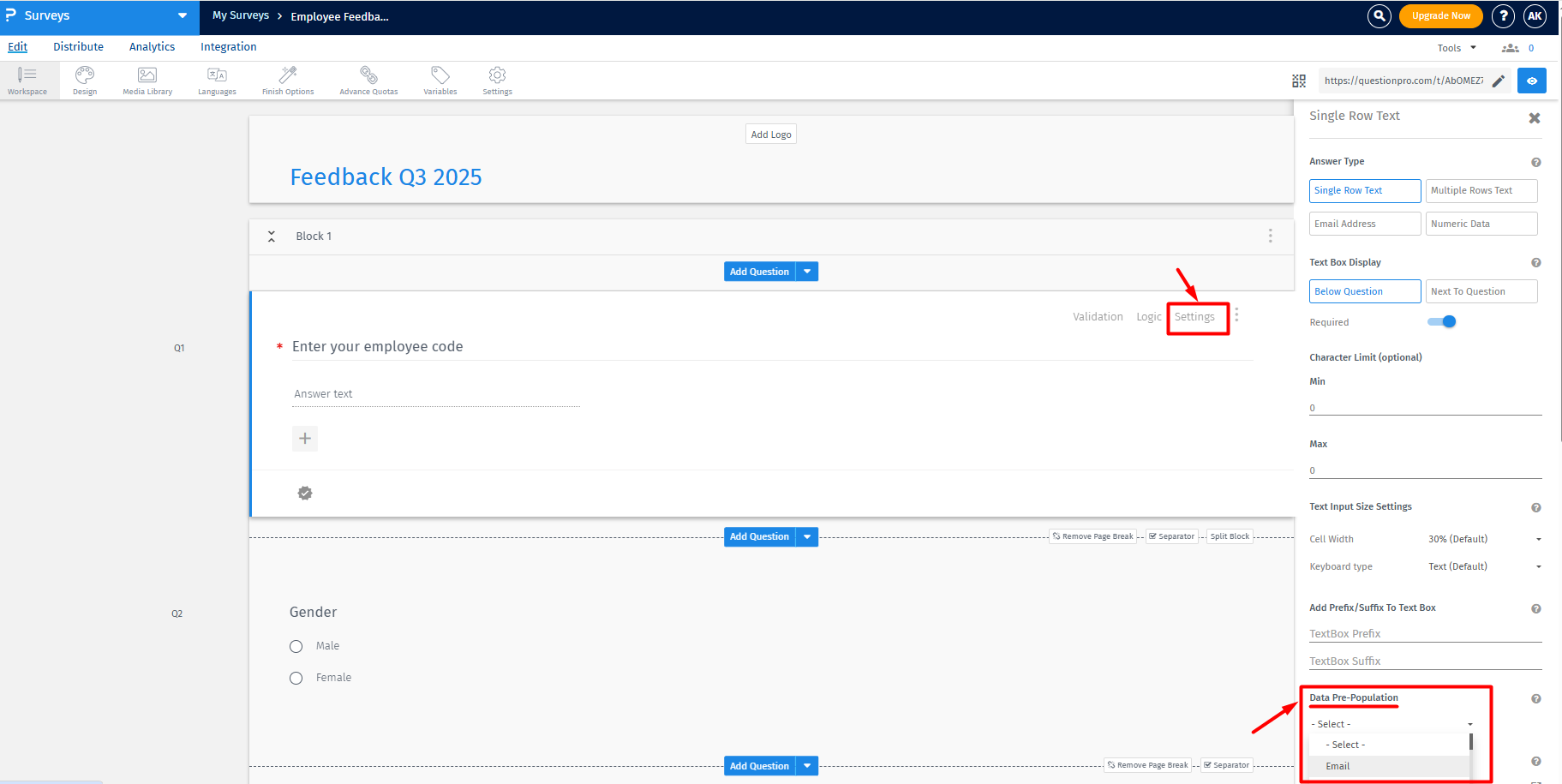Choose Email from pre-population list
This screenshot has height=784, width=1562.
[x=1389, y=766]
